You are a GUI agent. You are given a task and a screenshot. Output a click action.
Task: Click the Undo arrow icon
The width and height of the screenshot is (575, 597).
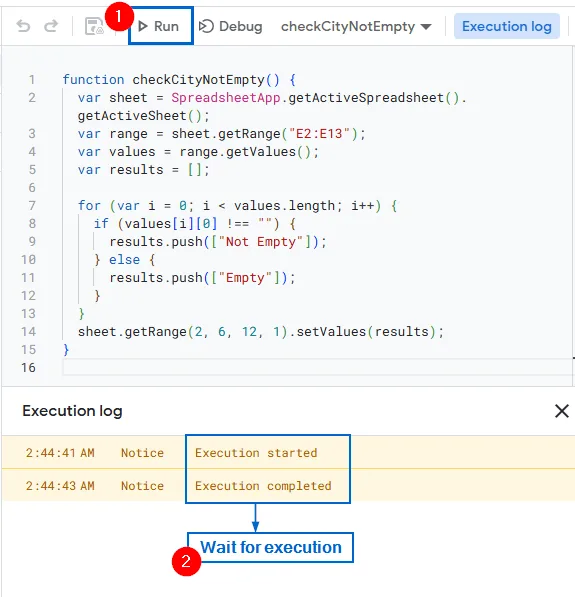click(x=23, y=26)
